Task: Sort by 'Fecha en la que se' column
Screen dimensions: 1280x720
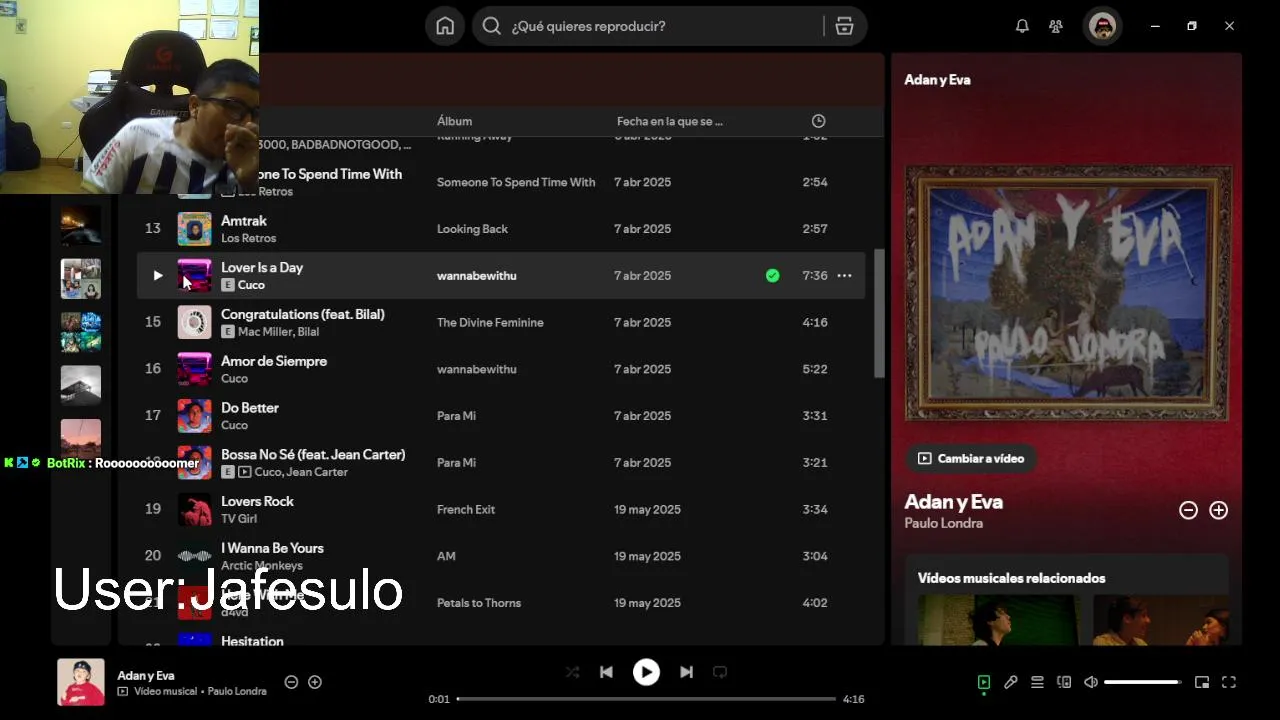Action: point(669,121)
